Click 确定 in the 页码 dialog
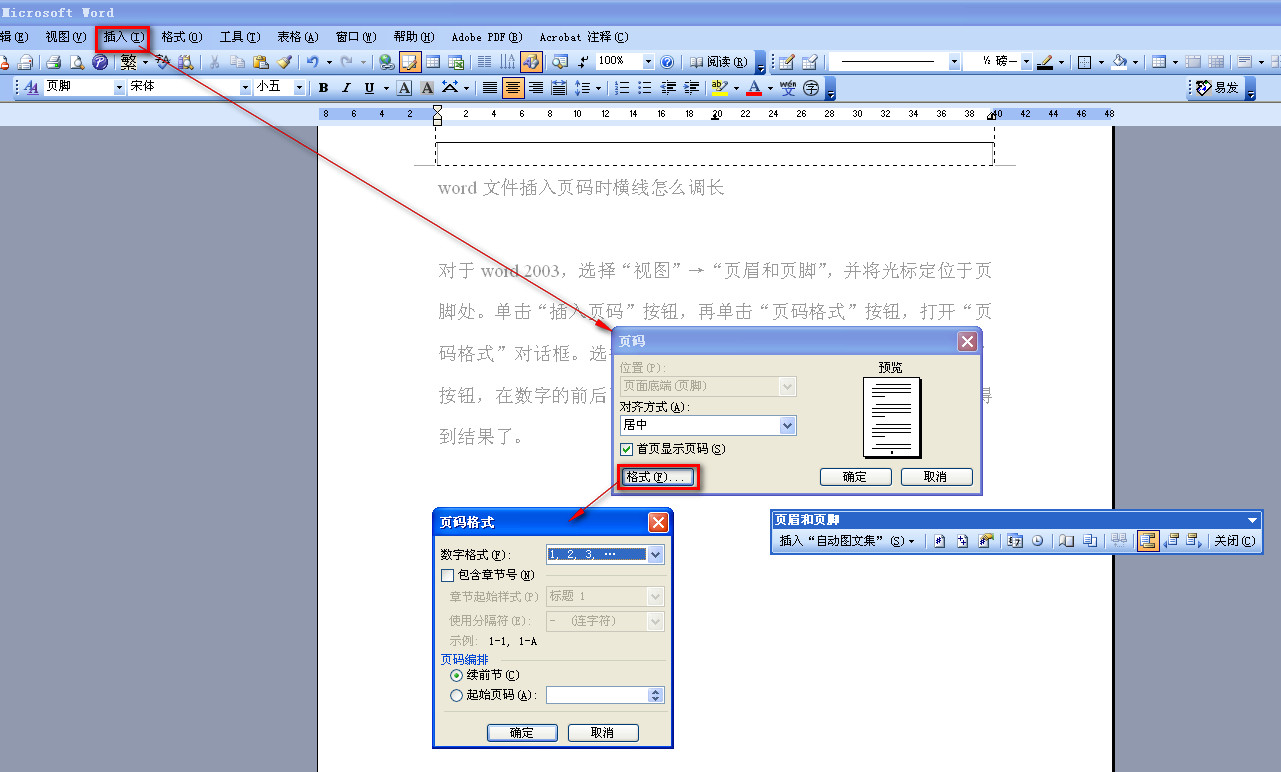 (855, 477)
